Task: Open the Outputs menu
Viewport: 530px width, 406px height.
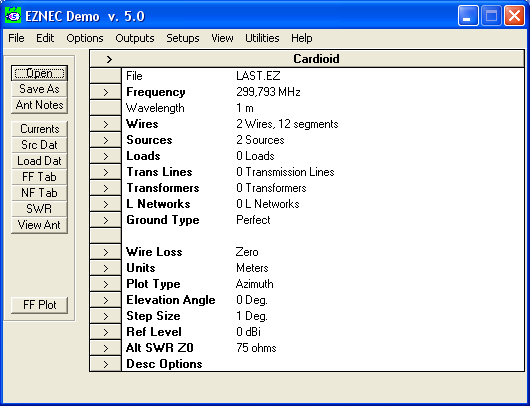Action: point(135,38)
